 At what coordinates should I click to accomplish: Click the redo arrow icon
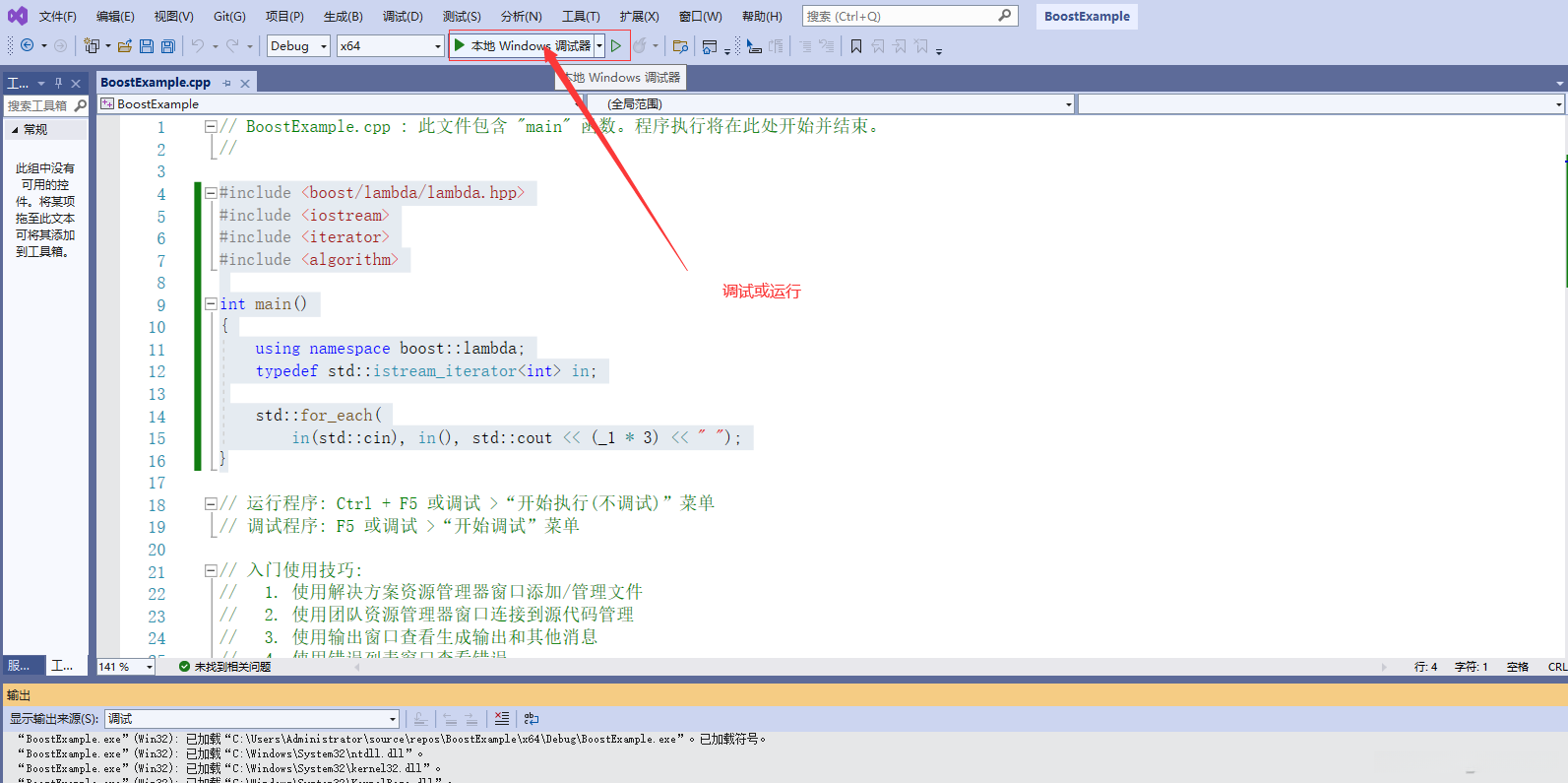click(x=232, y=45)
